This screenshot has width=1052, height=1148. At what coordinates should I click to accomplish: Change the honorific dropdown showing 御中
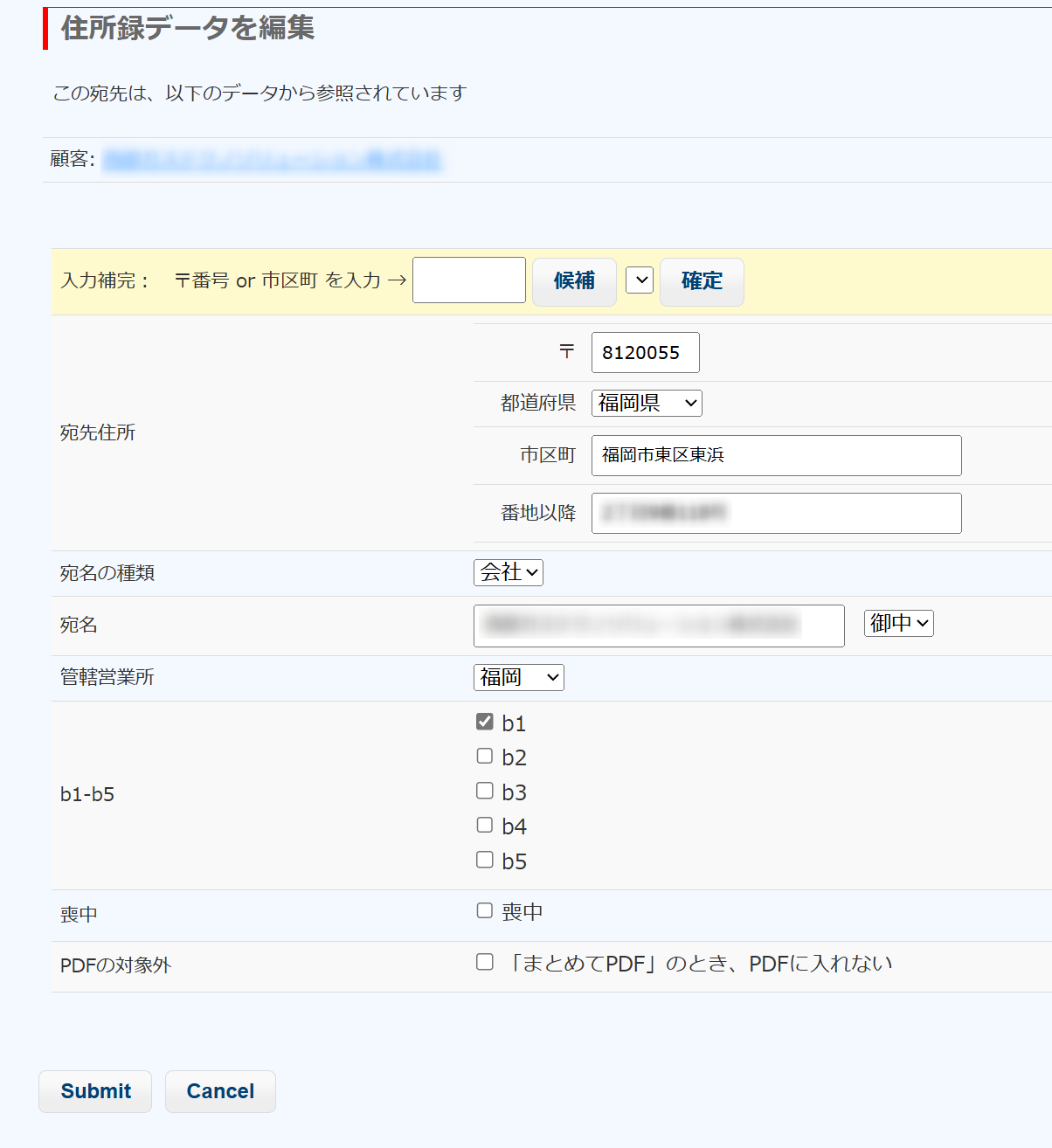click(x=898, y=623)
